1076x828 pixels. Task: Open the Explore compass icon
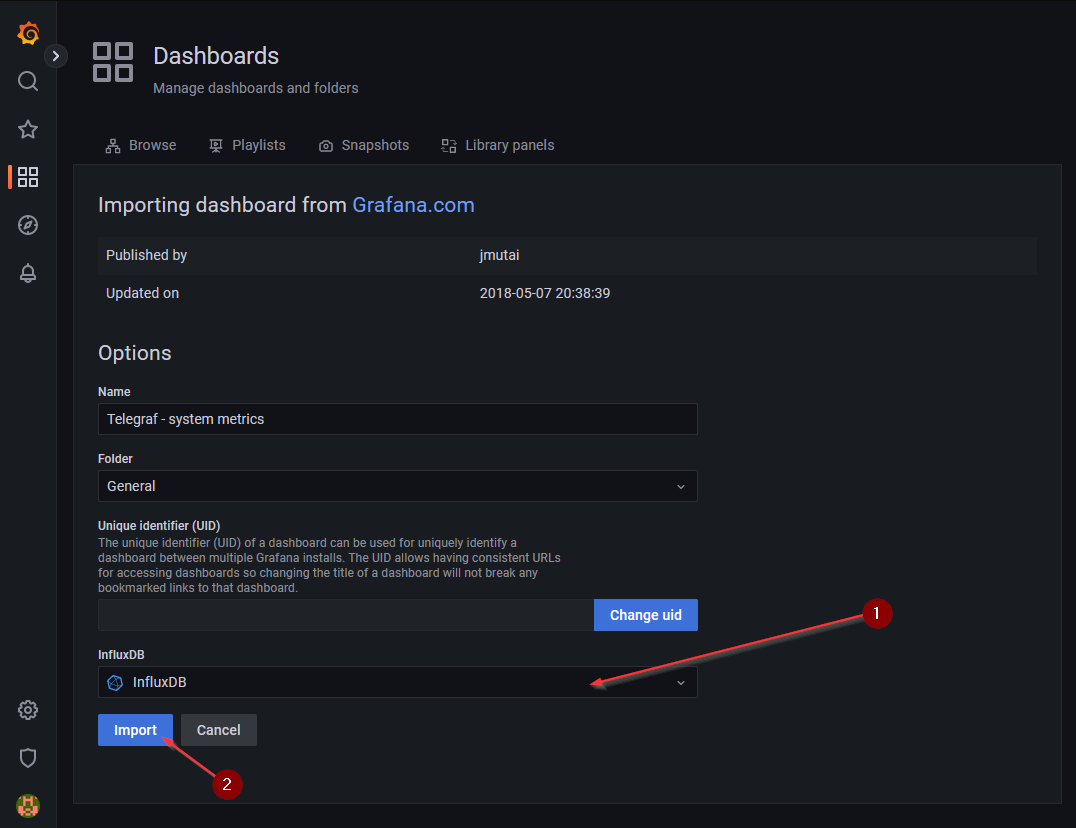(x=28, y=225)
